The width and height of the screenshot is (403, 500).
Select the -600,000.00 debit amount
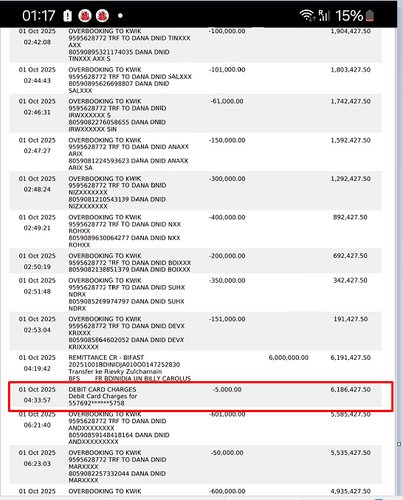[x=227, y=491]
